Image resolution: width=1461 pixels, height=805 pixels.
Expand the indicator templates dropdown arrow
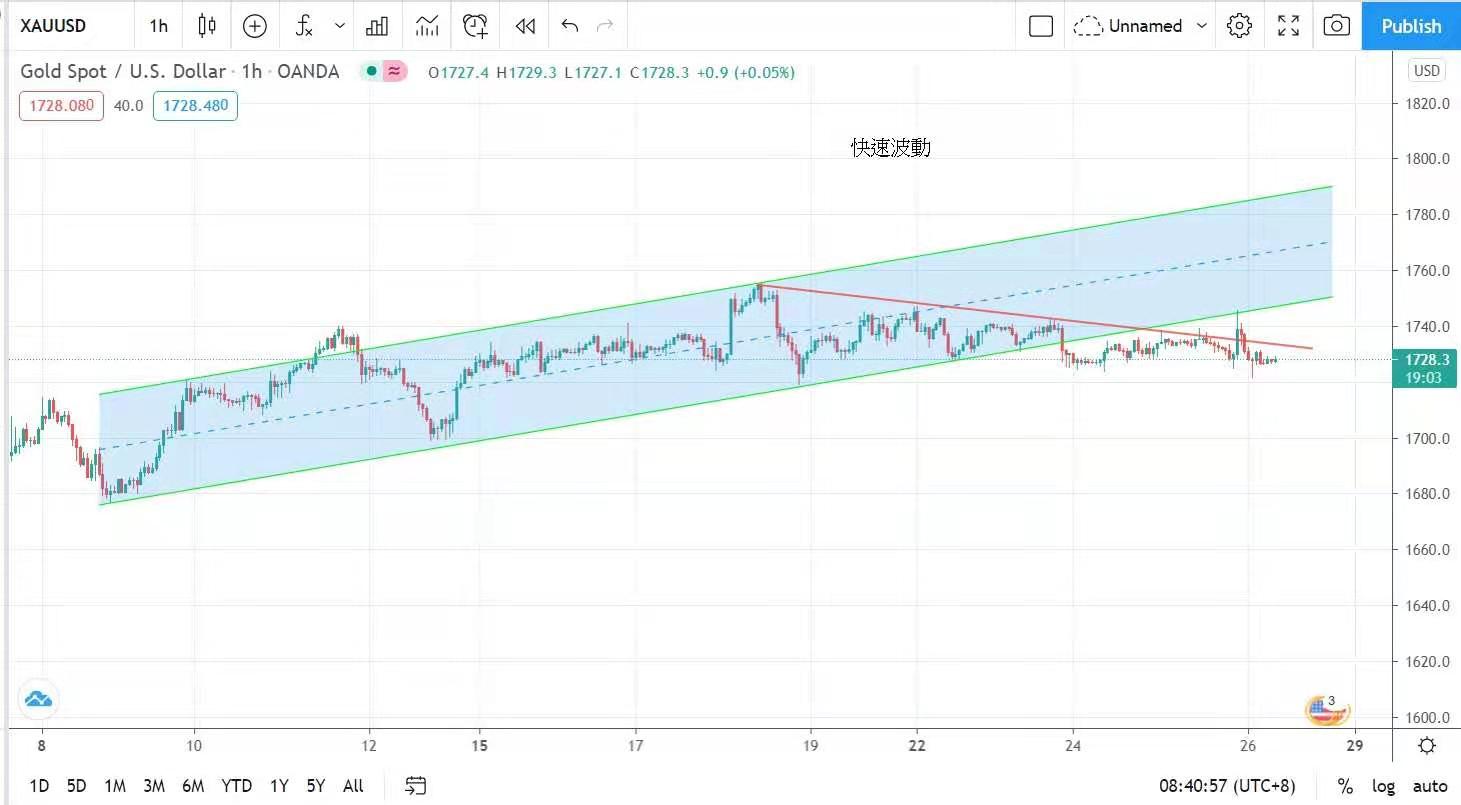[341, 26]
